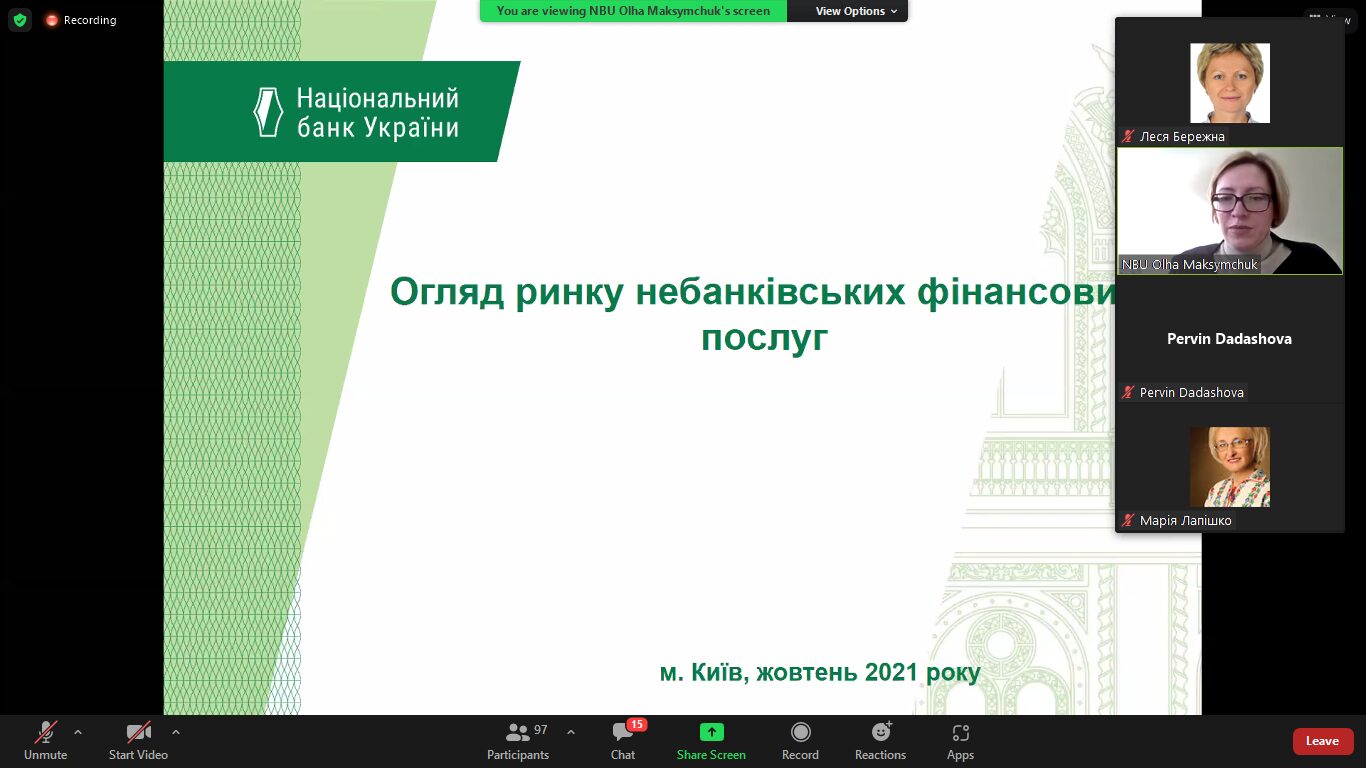
Task: Click the Record button icon
Action: click(x=800, y=732)
